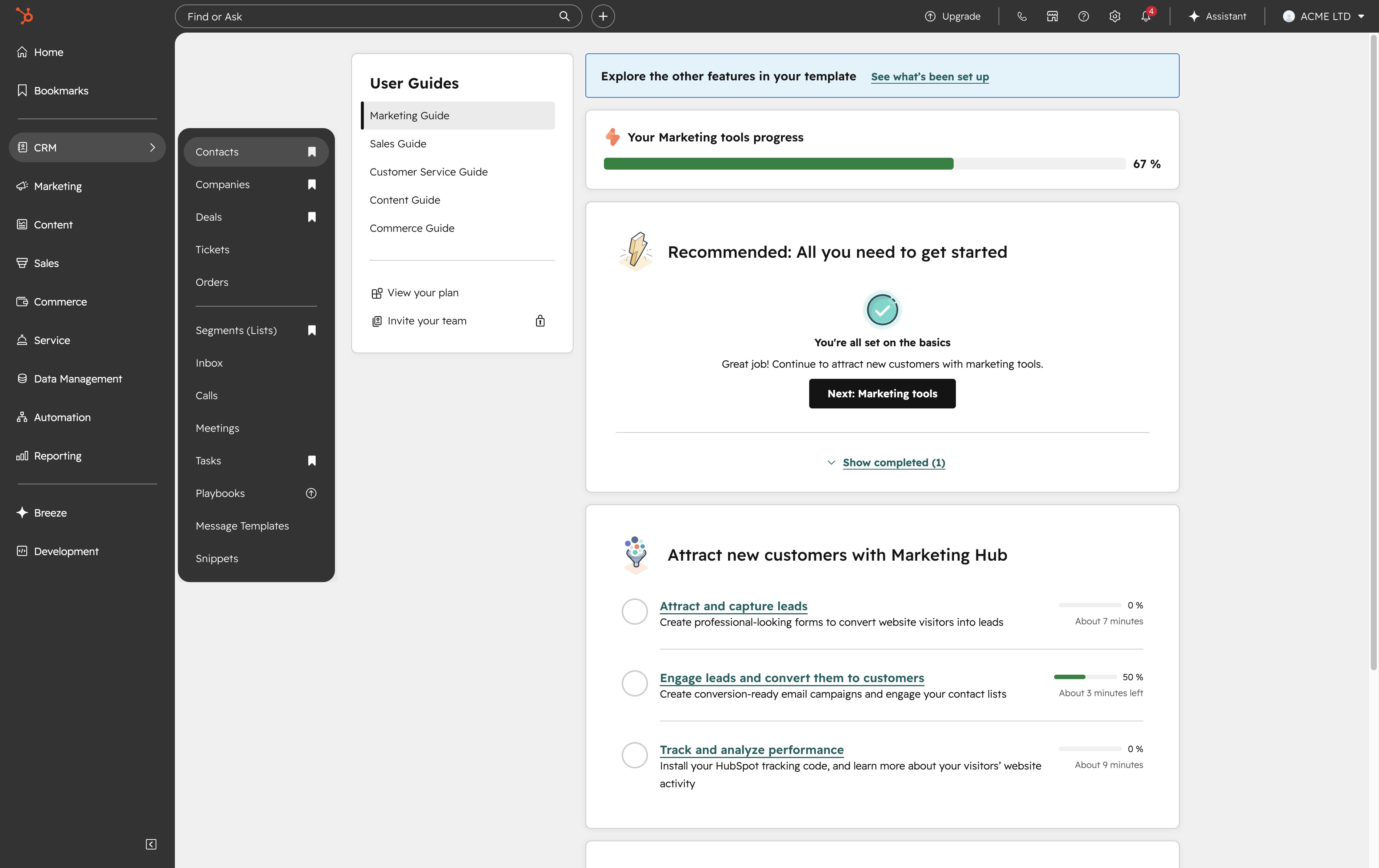Collapse the left sidebar via bottom icon
Image resolution: width=1379 pixels, height=868 pixels.
pyautogui.click(x=151, y=844)
